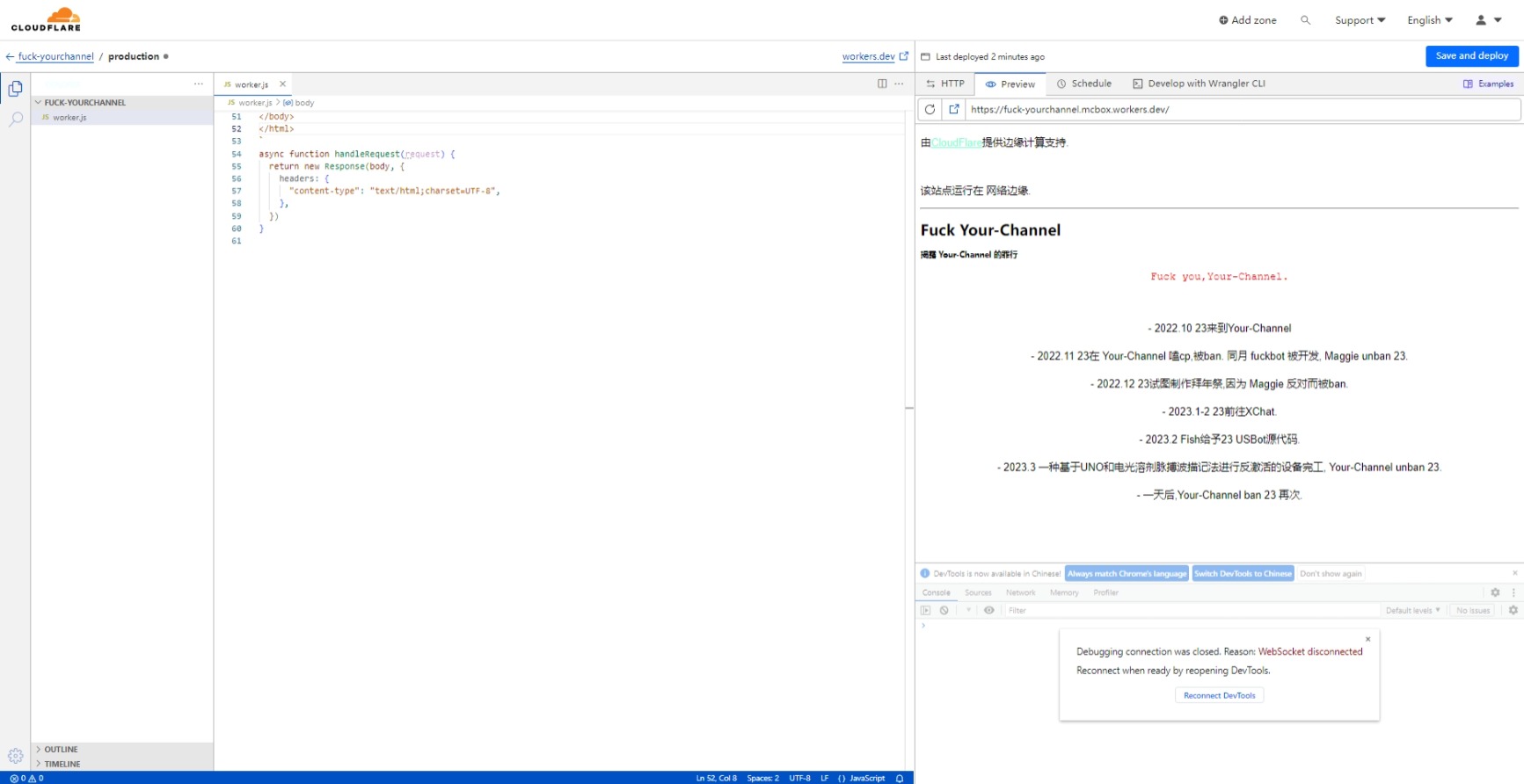Open DevTools settings gear
The width and height of the screenshot is (1524, 784).
point(1495,592)
